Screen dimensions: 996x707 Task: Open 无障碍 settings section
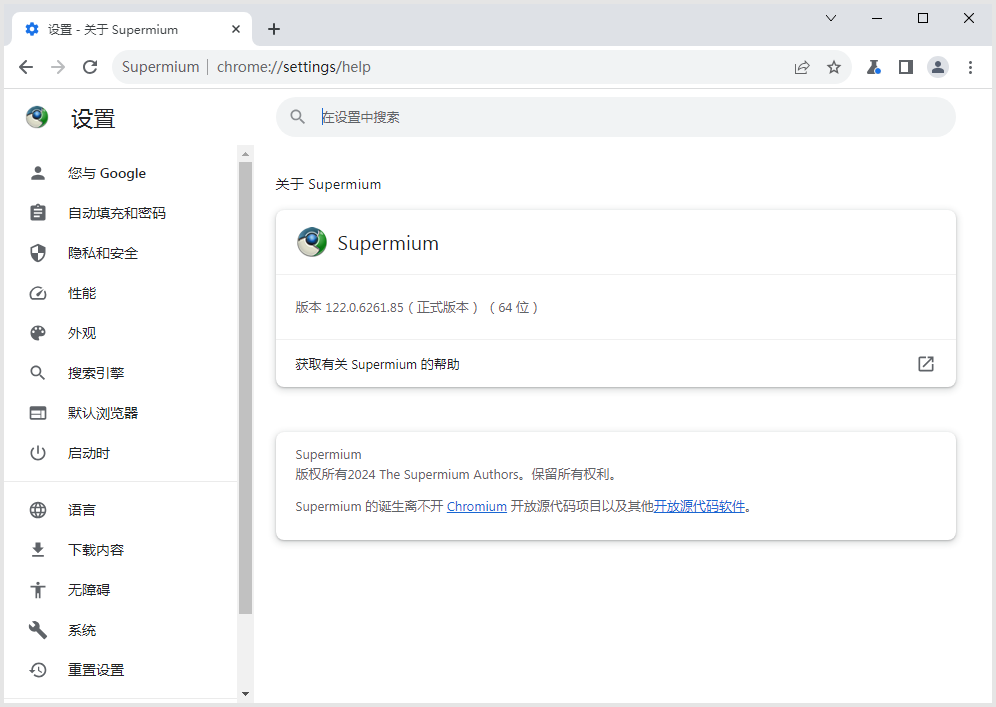point(121,590)
